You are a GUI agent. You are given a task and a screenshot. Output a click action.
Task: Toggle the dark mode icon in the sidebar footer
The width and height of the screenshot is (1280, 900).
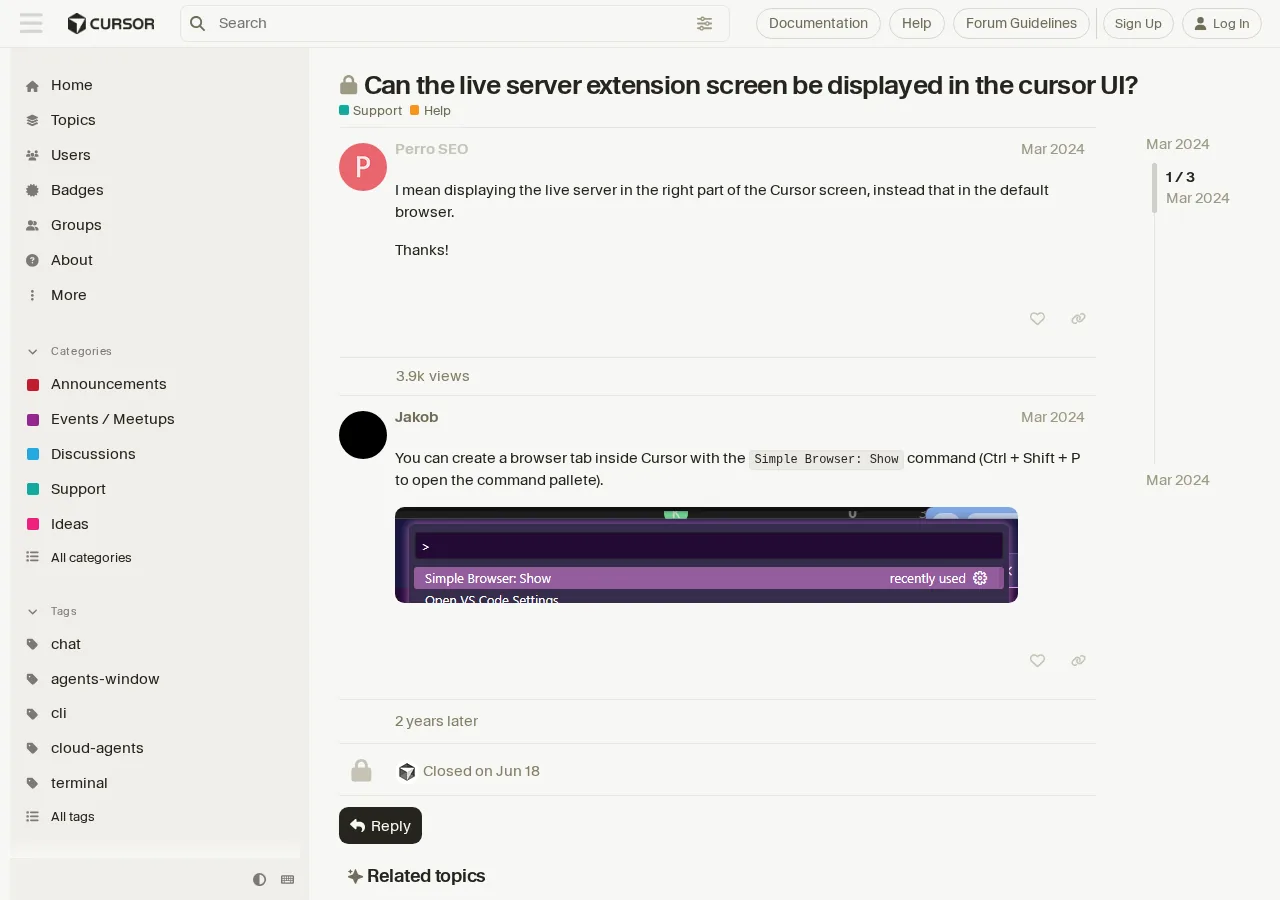260,879
